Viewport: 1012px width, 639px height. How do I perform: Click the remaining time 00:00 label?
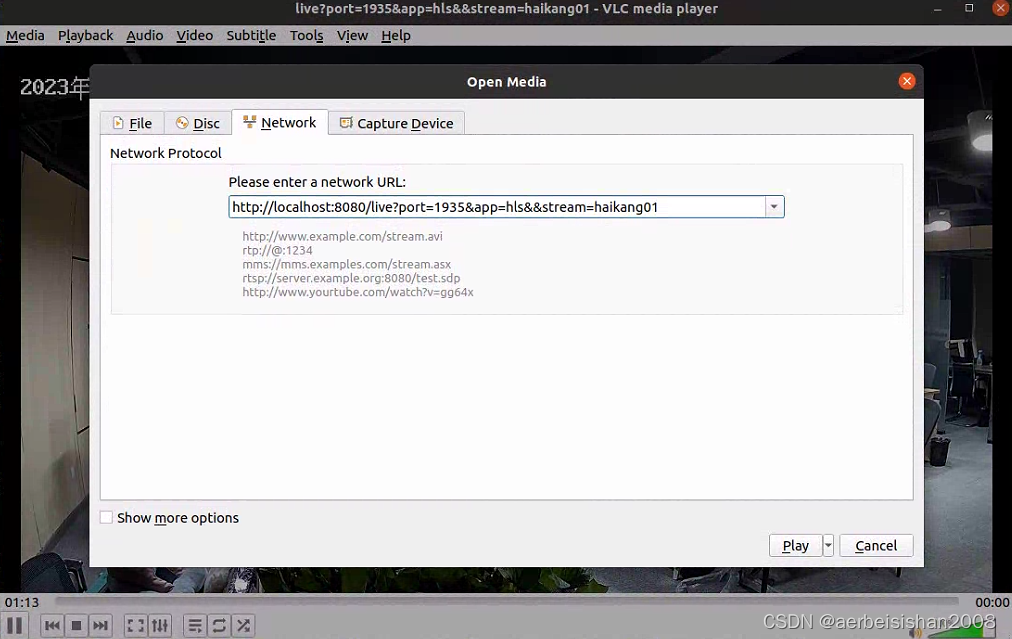click(x=992, y=602)
